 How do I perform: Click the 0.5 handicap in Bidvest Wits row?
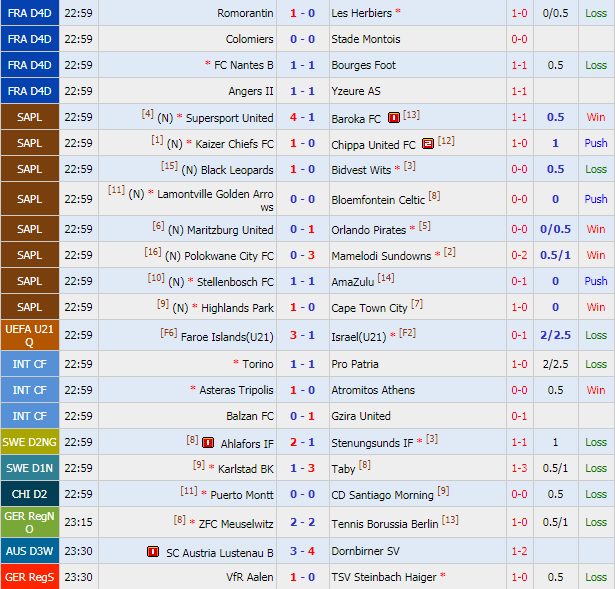tap(555, 169)
